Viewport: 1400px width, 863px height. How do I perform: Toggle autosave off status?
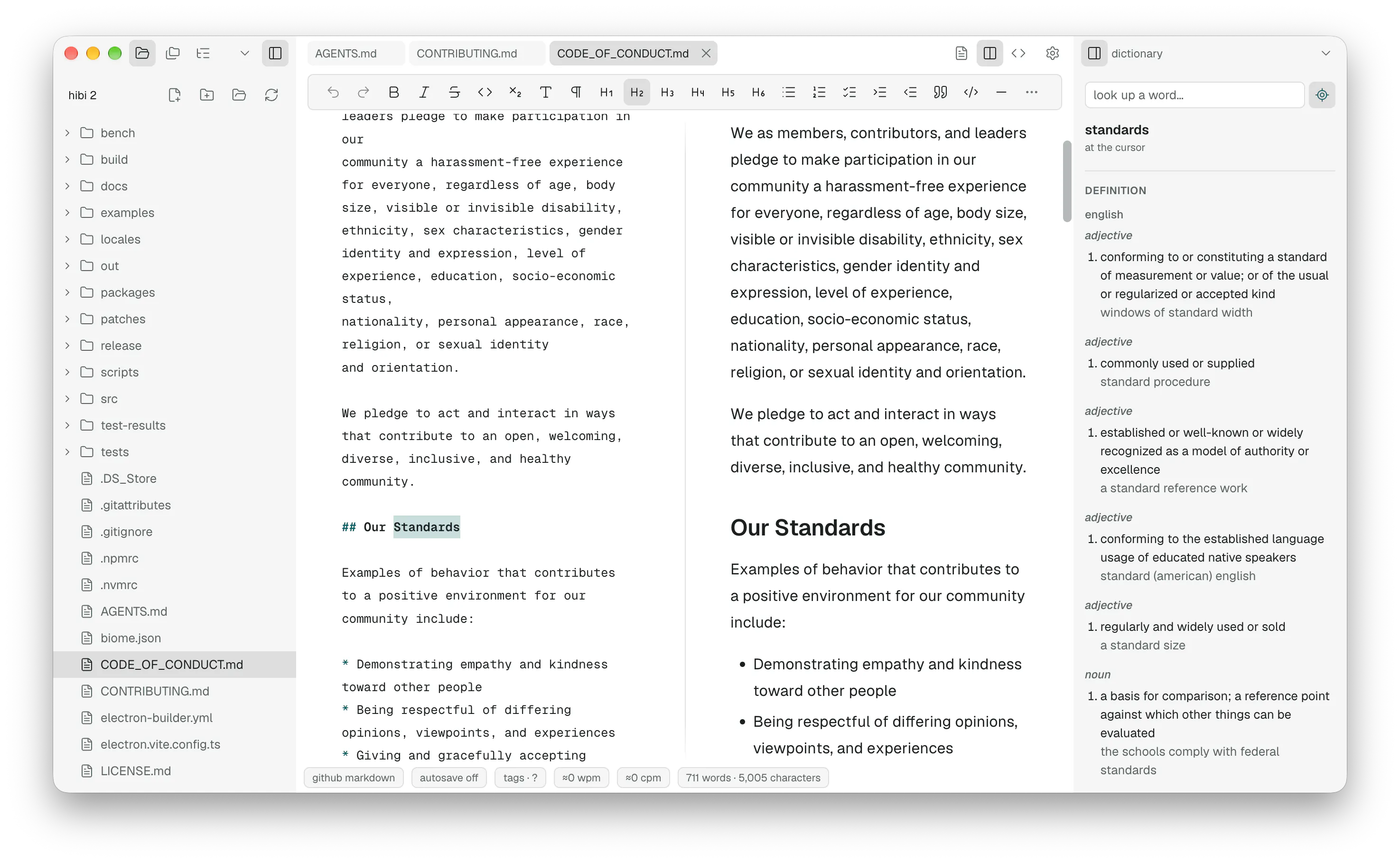coord(448,778)
